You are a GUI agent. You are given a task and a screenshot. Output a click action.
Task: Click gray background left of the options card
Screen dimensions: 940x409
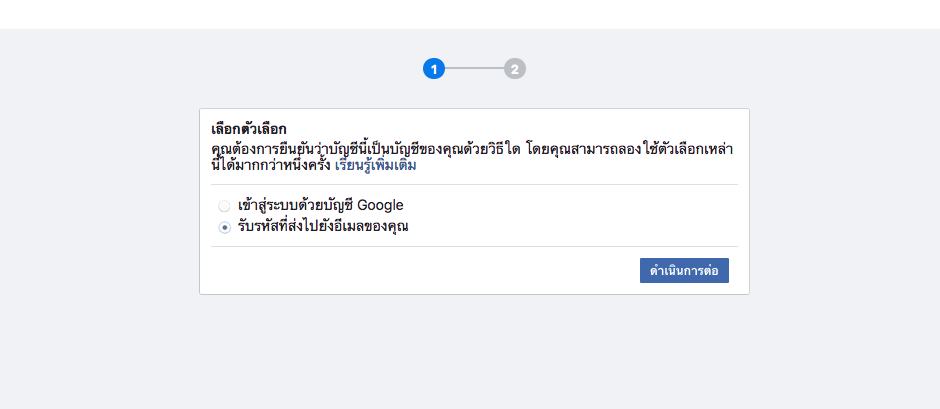100,200
